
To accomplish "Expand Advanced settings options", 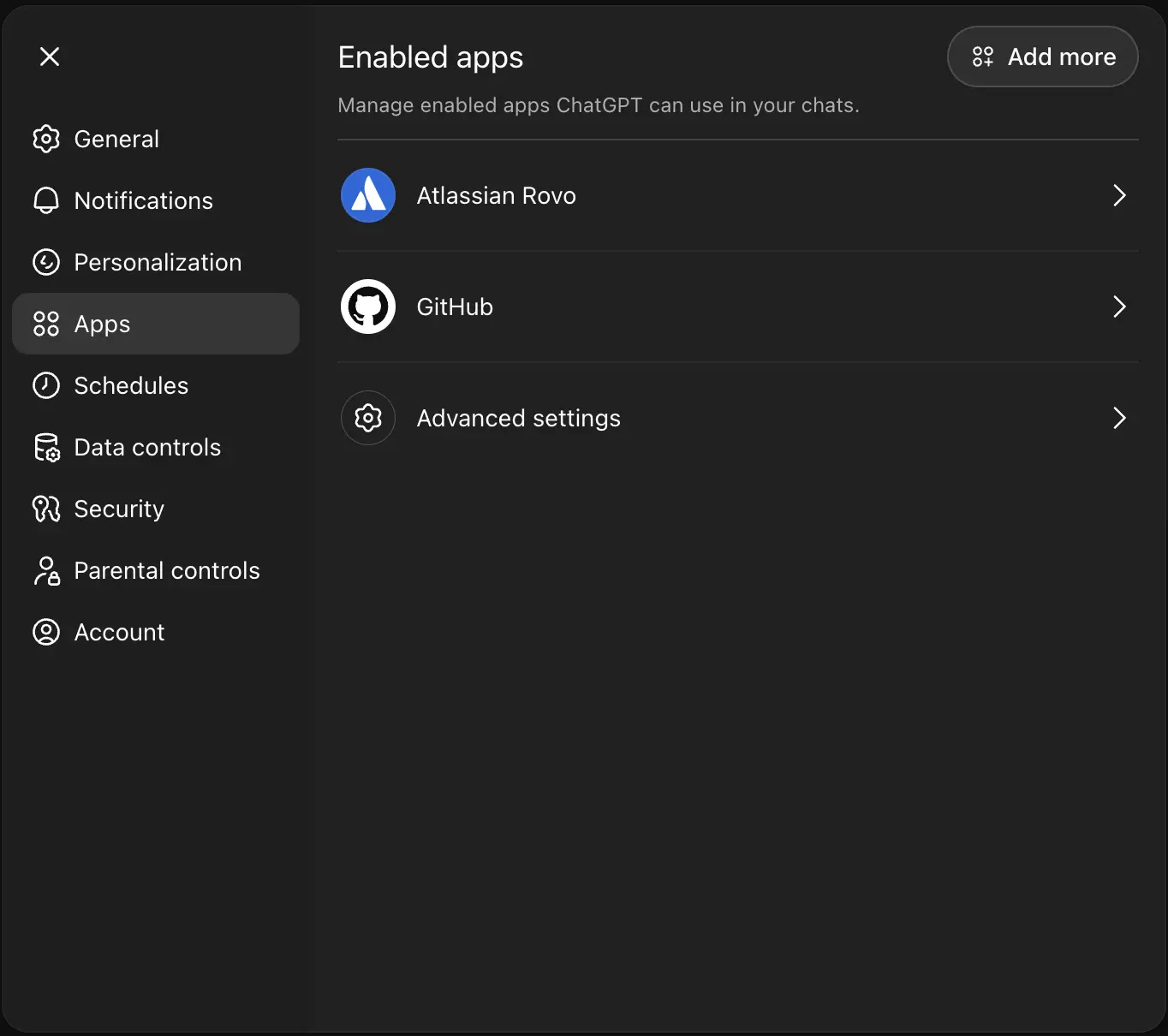I will 1118,418.
